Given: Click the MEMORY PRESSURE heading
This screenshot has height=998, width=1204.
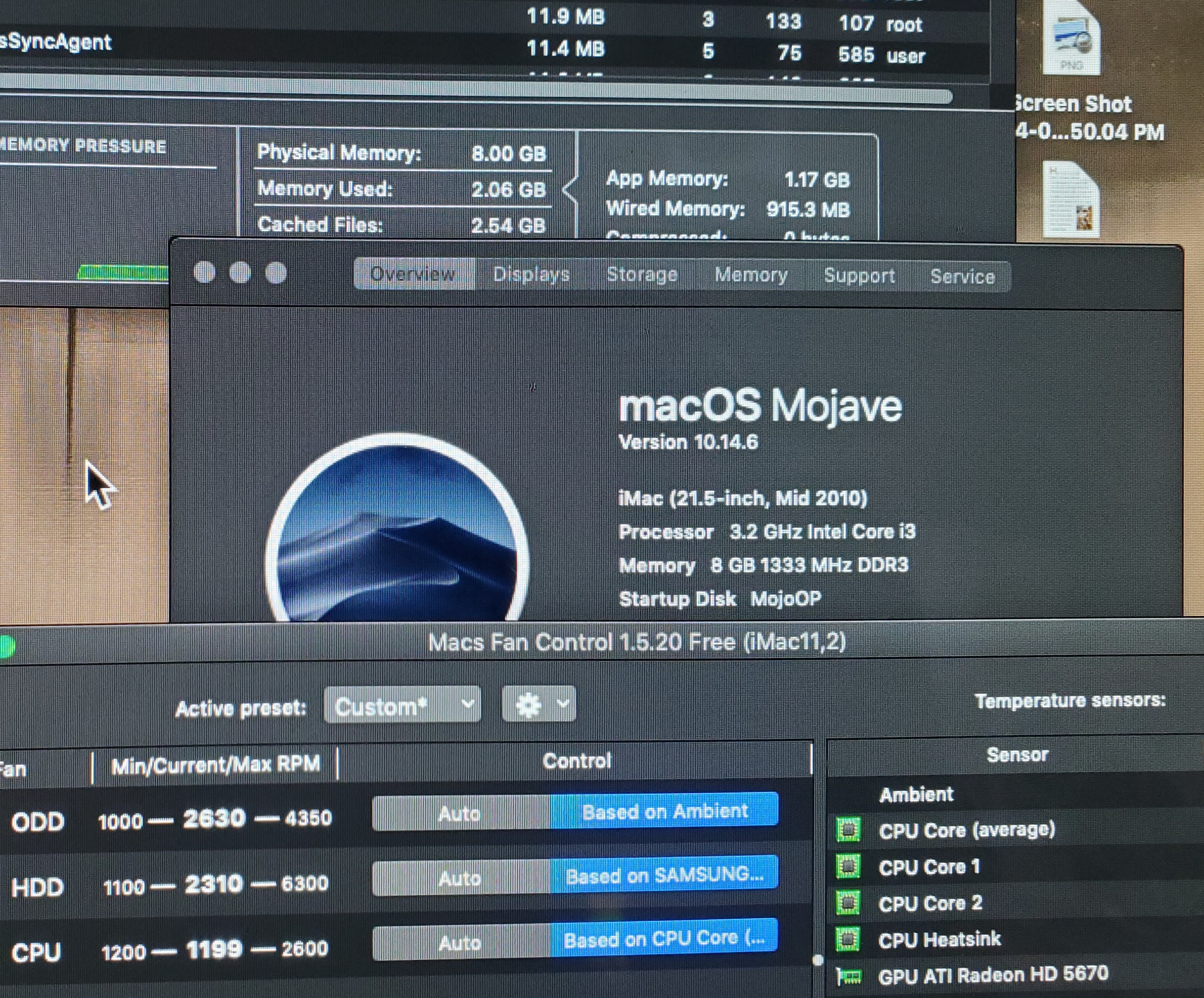Looking at the screenshot, I should coord(84,146).
